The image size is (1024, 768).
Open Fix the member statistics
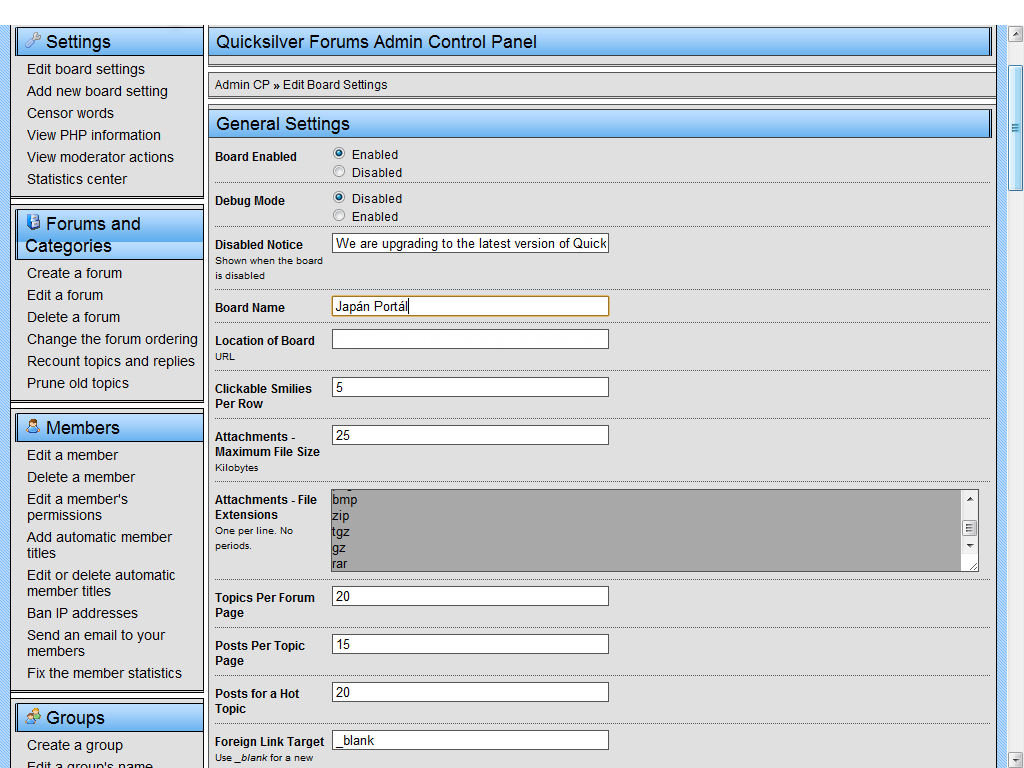(x=104, y=673)
